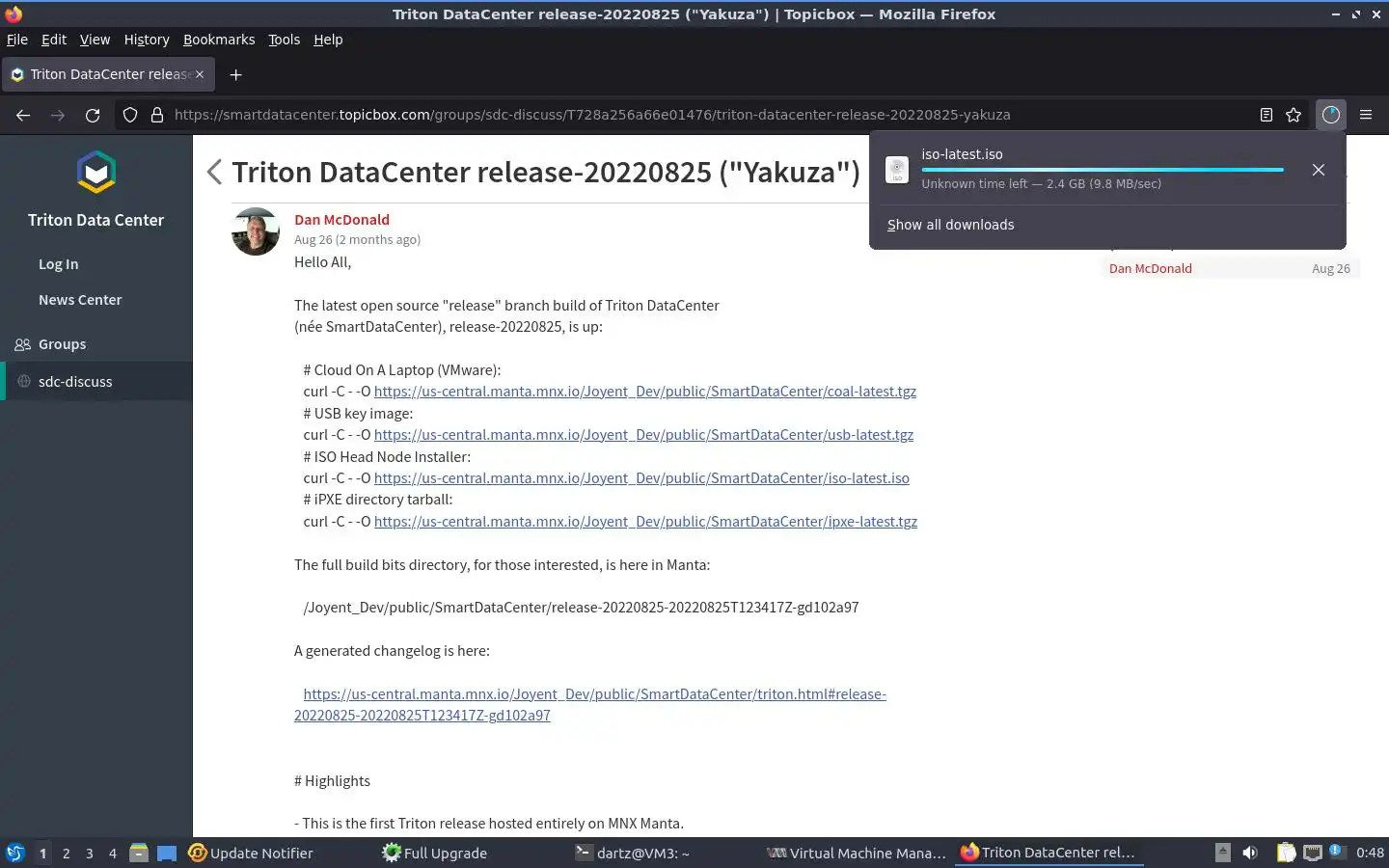Click the network tray icon
The image size is (1389, 868).
[x=1313, y=853]
